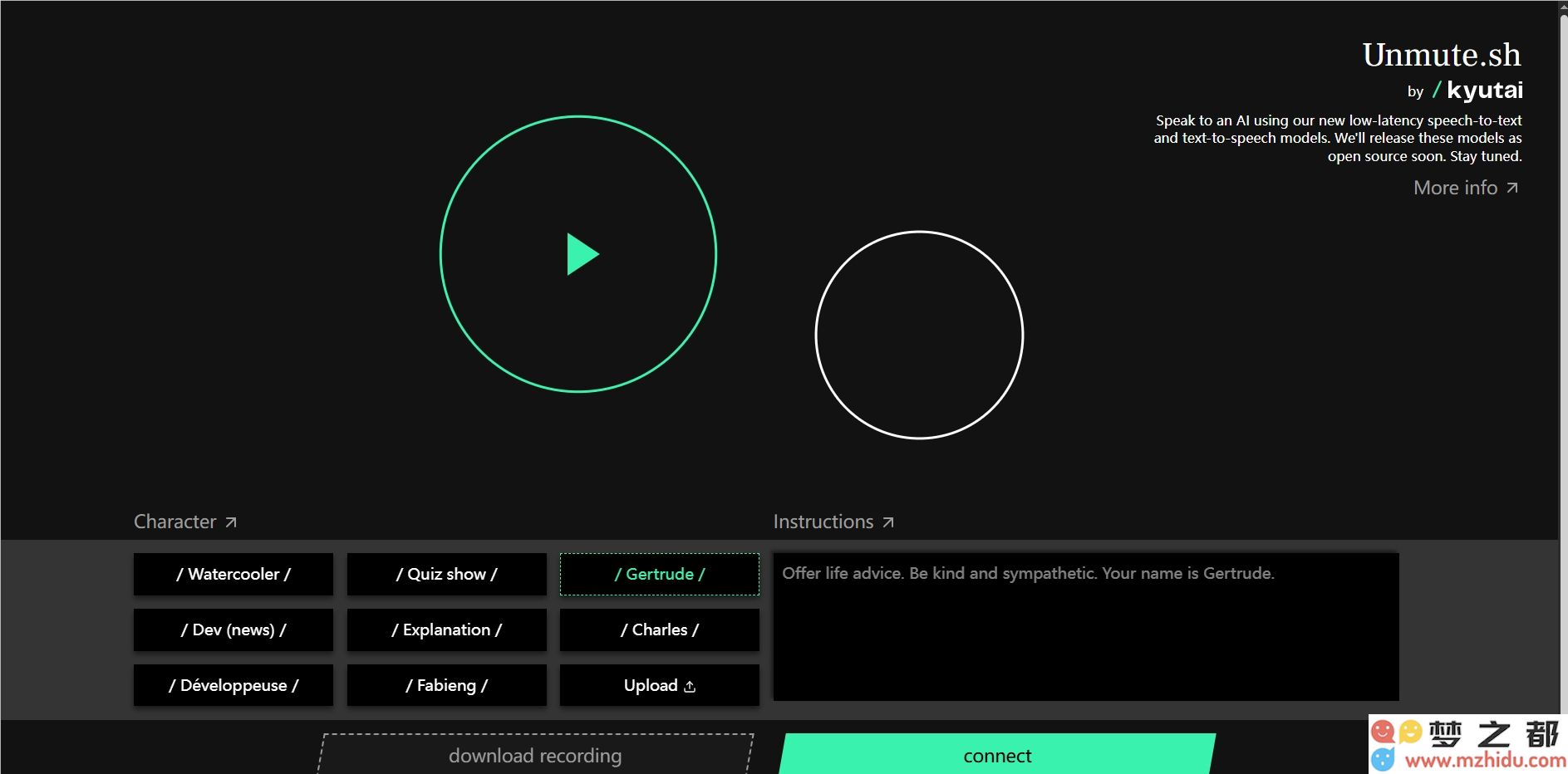Click the Unmute.sh title
The width and height of the screenshot is (1568, 774).
point(1442,55)
